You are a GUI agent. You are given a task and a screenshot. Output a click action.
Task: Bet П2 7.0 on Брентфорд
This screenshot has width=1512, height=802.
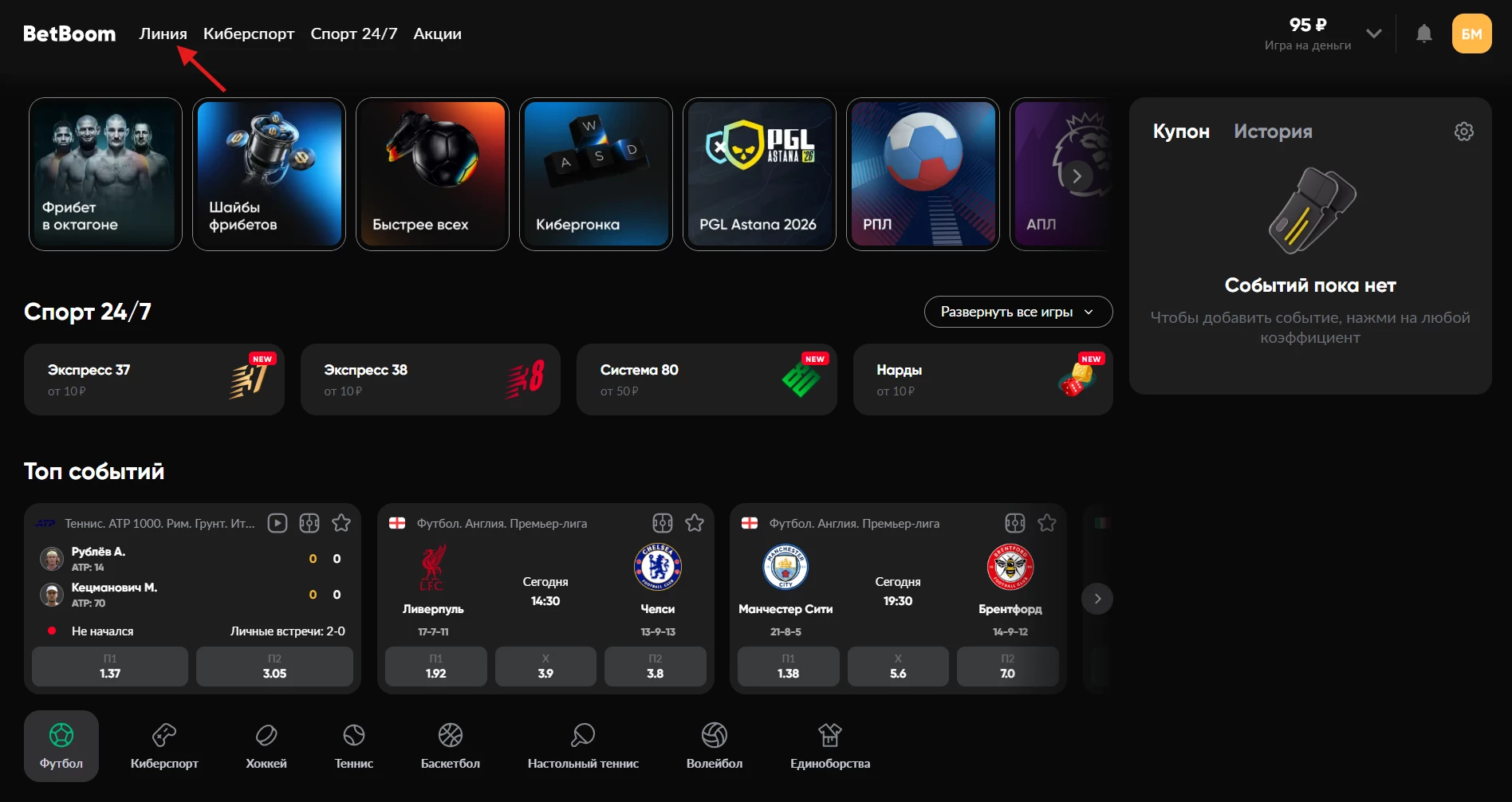tap(1008, 666)
